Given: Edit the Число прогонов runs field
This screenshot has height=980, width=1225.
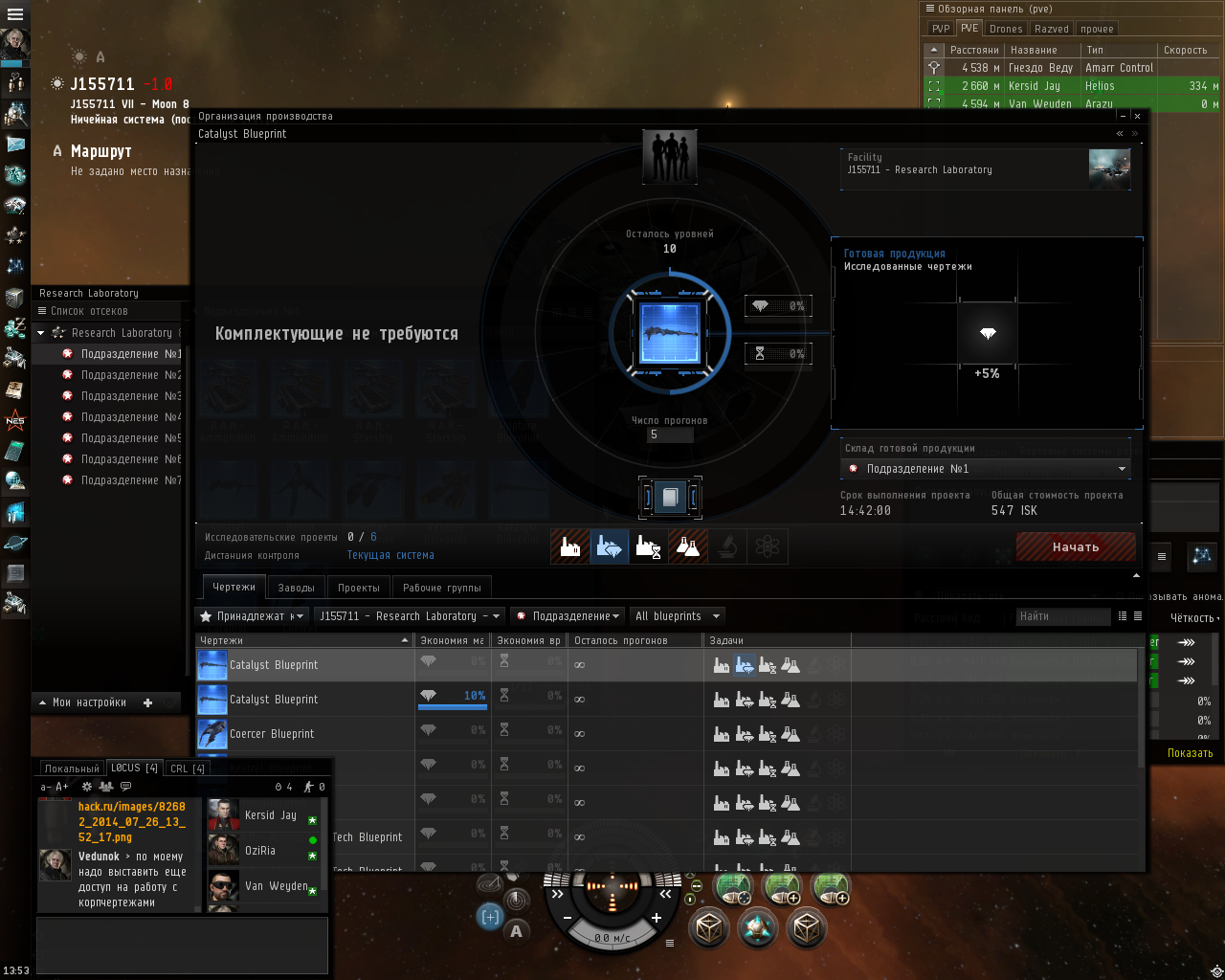Looking at the screenshot, I should pos(670,434).
